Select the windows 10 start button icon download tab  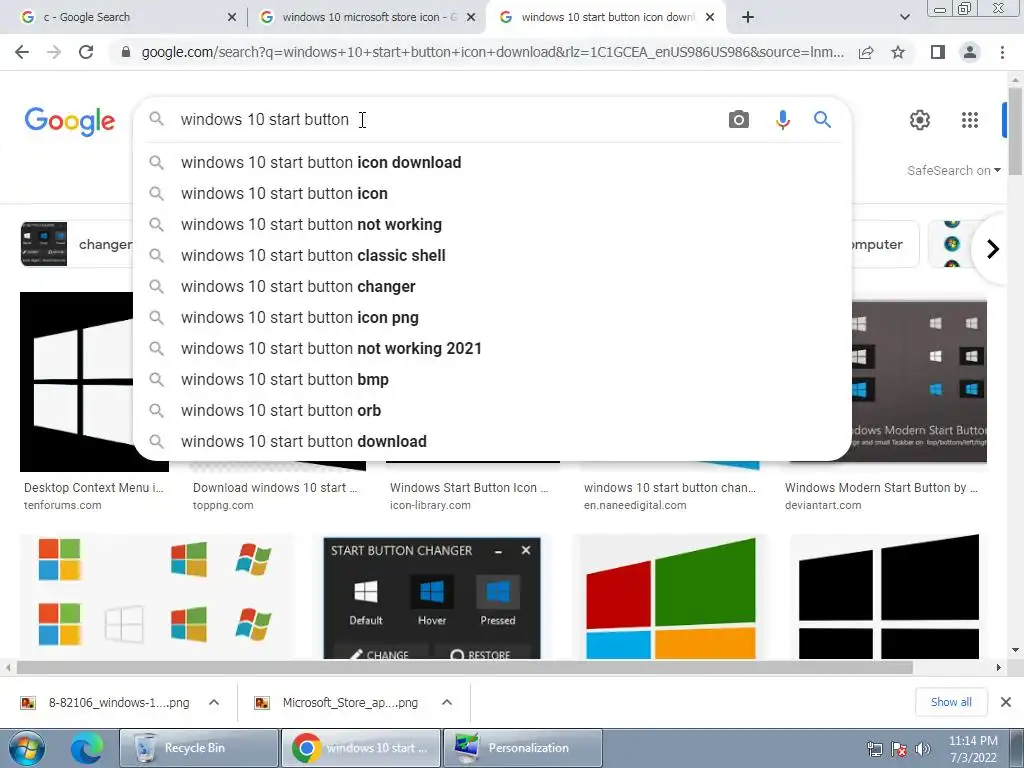pos(605,18)
